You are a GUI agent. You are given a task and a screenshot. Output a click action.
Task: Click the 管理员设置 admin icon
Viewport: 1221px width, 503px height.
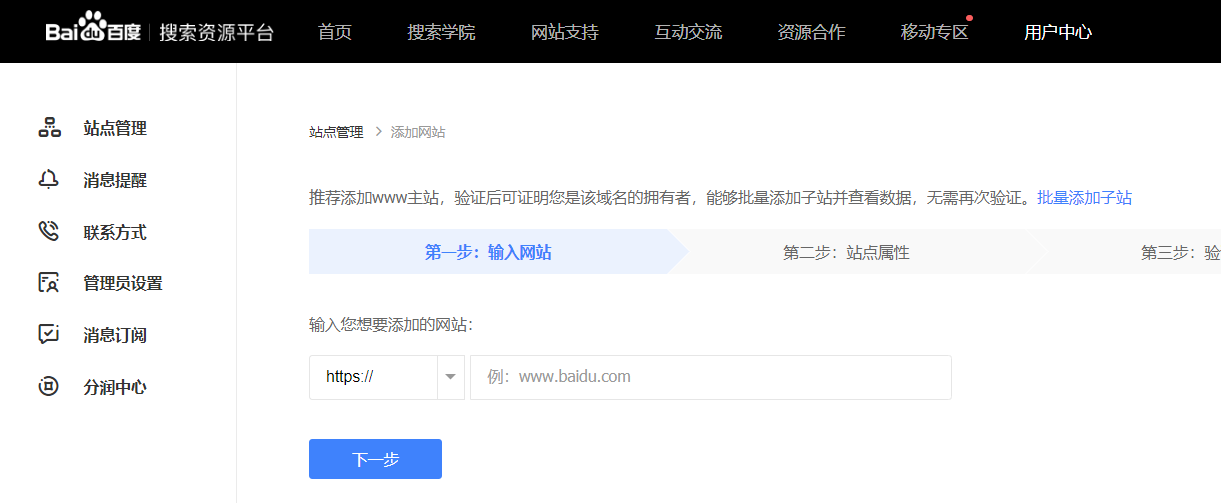click(x=49, y=283)
